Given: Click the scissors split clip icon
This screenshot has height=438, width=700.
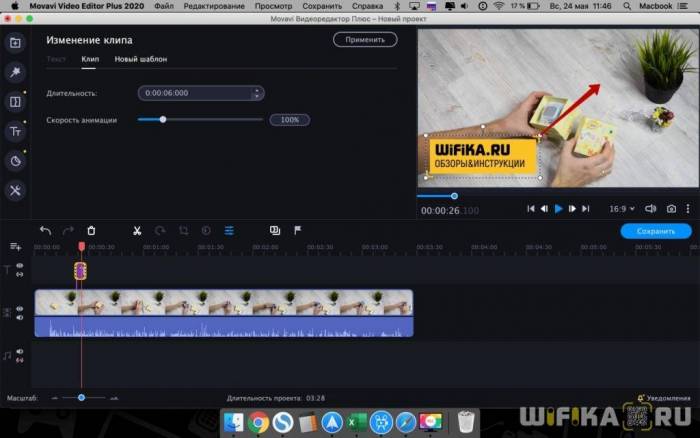Looking at the screenshot, I should tap(137, 230).
